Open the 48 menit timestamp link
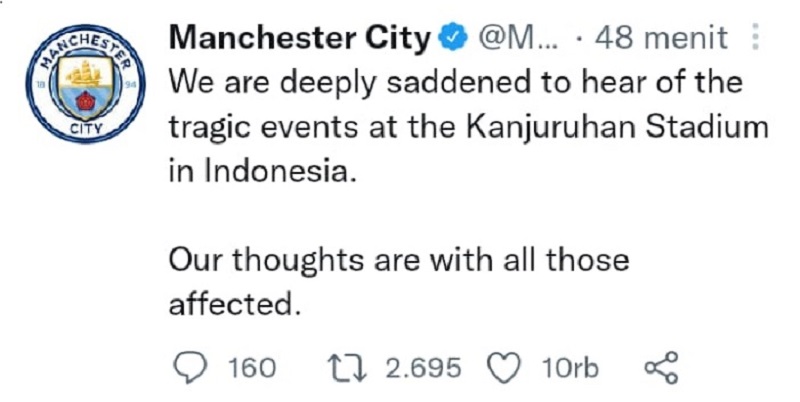 660,38
